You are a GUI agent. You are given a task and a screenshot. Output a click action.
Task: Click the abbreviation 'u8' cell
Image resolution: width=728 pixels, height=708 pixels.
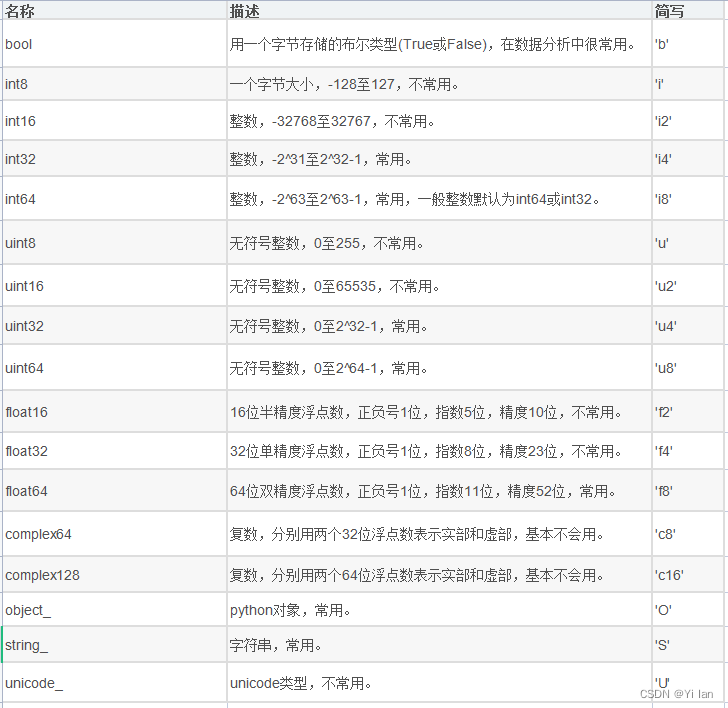coord(688,368)
